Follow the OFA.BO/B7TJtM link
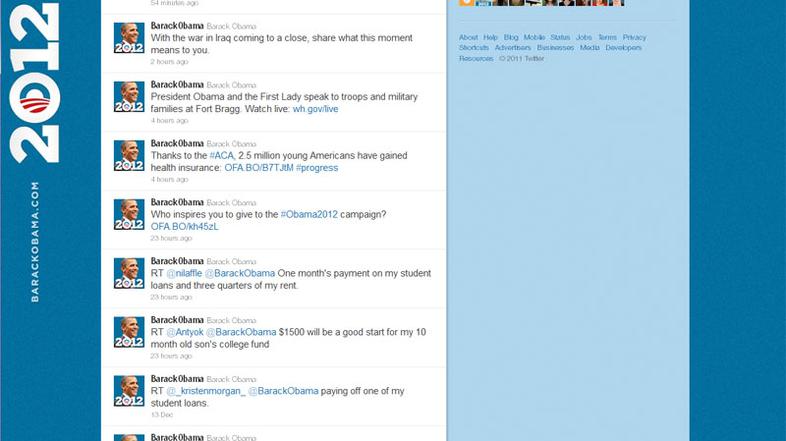This screenshot has width=786, height=441. [x=259, y=168]
